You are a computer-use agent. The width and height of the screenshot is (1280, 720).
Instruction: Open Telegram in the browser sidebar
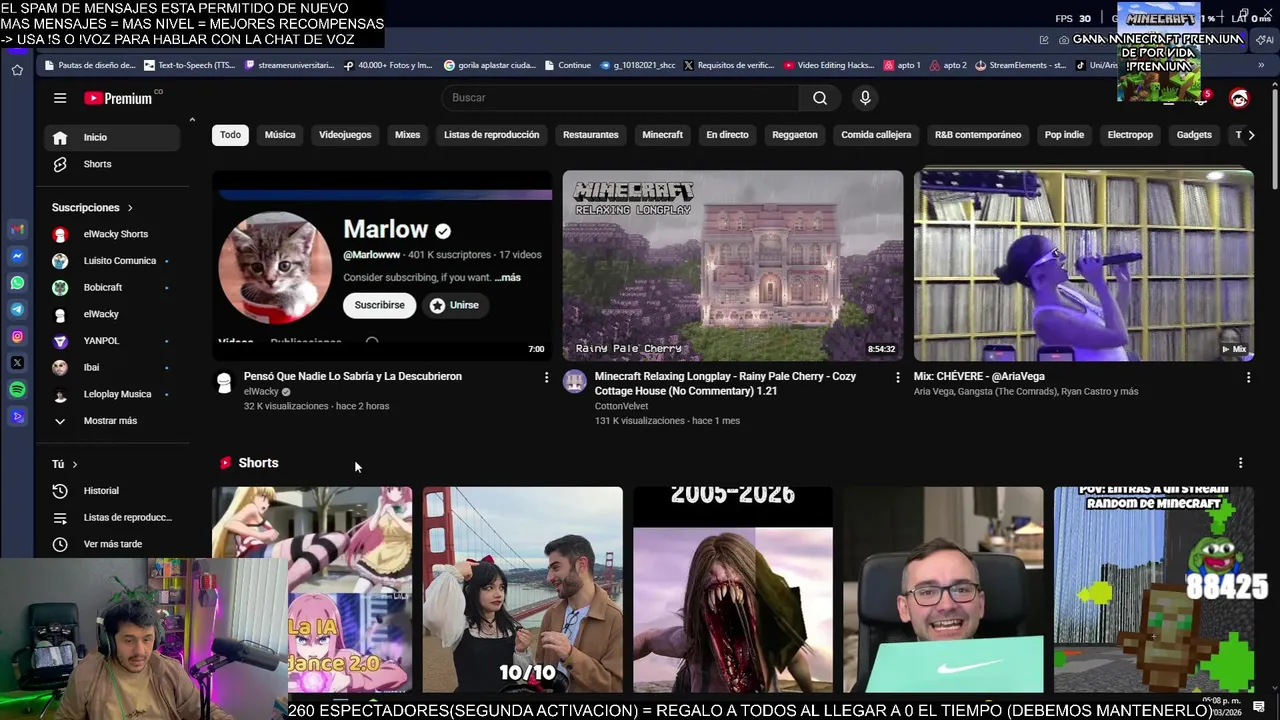(17, 310)
